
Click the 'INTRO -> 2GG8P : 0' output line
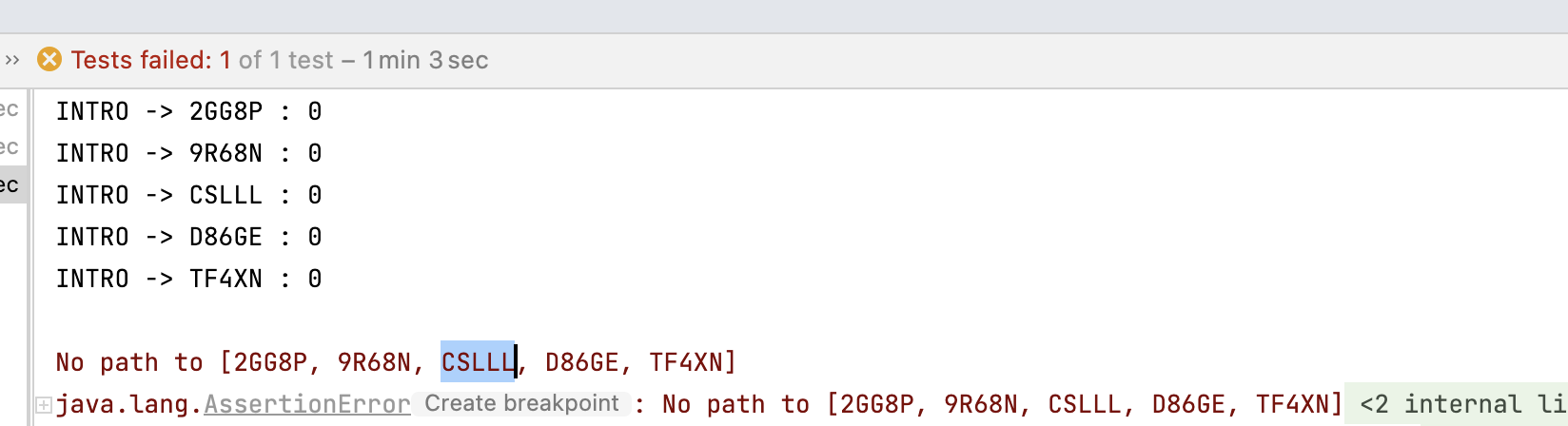point(188,111)
